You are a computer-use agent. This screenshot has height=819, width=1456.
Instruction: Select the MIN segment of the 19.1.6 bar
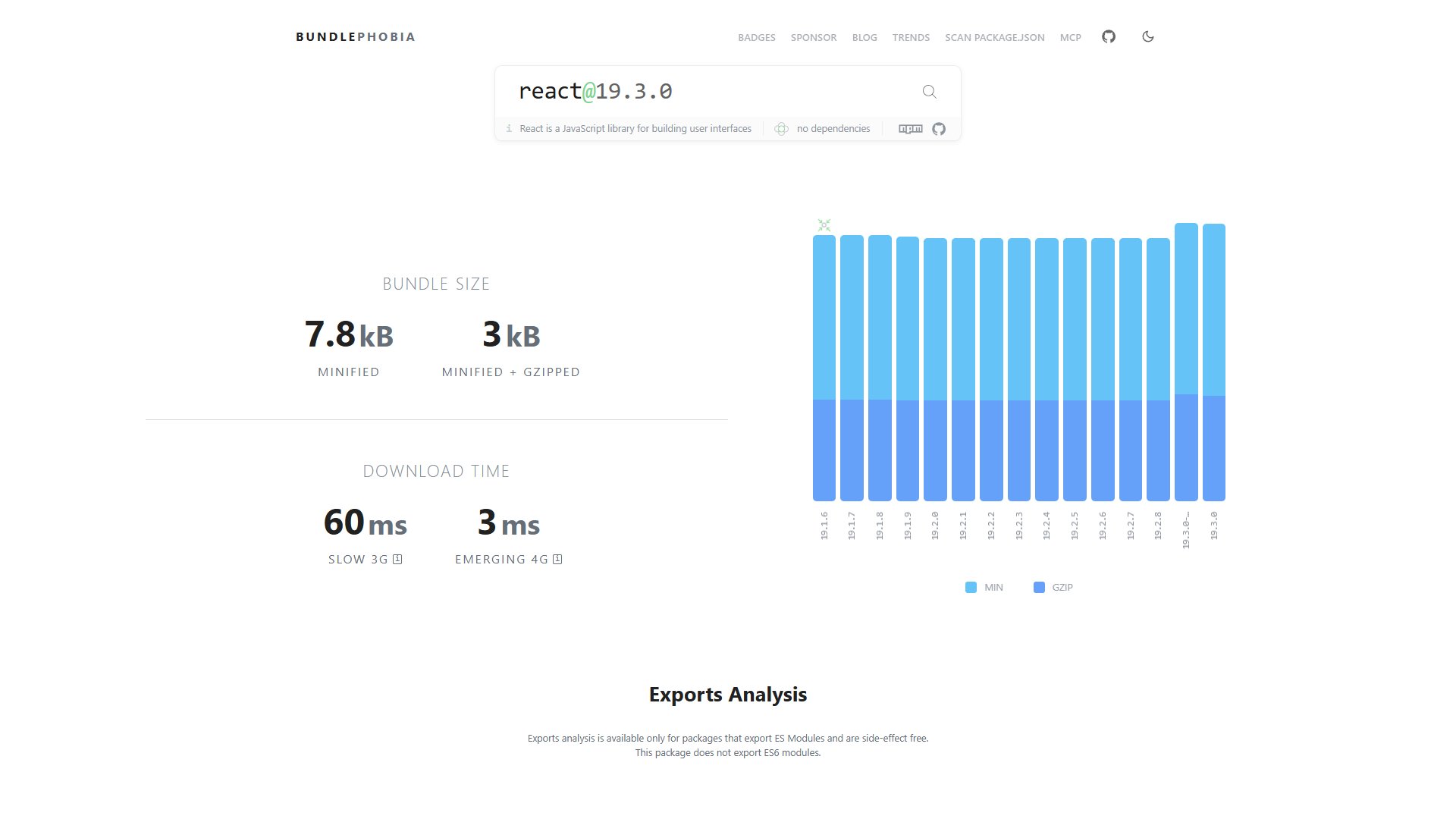click(x=824, y=317)
